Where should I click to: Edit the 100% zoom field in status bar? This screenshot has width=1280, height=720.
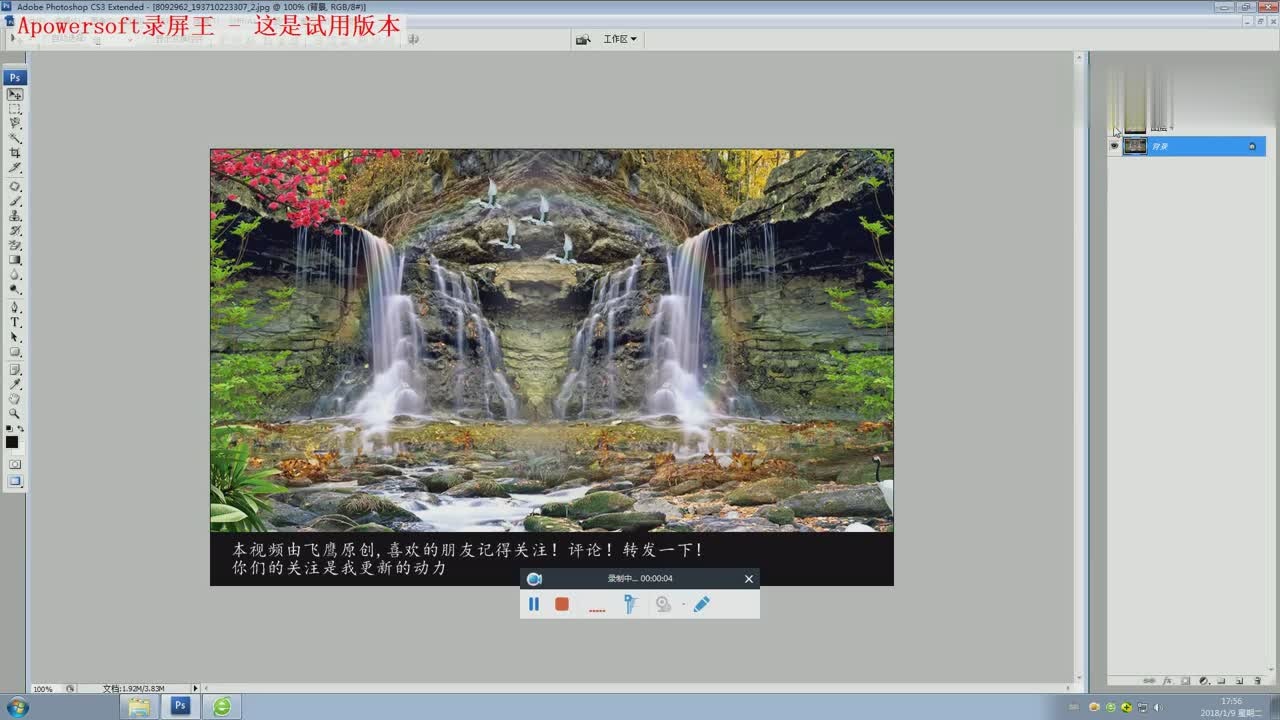click(x=44, y=689)
